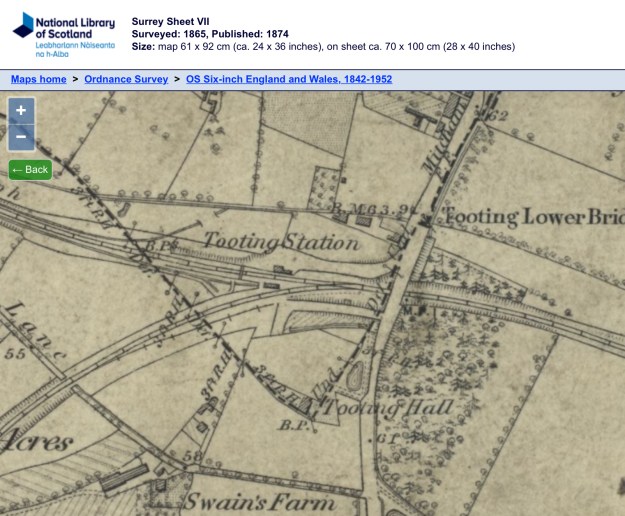
Task: Go to the Ordnance Survey breadcrumb link
Action: pyautogui.click(x=125, y=78)
